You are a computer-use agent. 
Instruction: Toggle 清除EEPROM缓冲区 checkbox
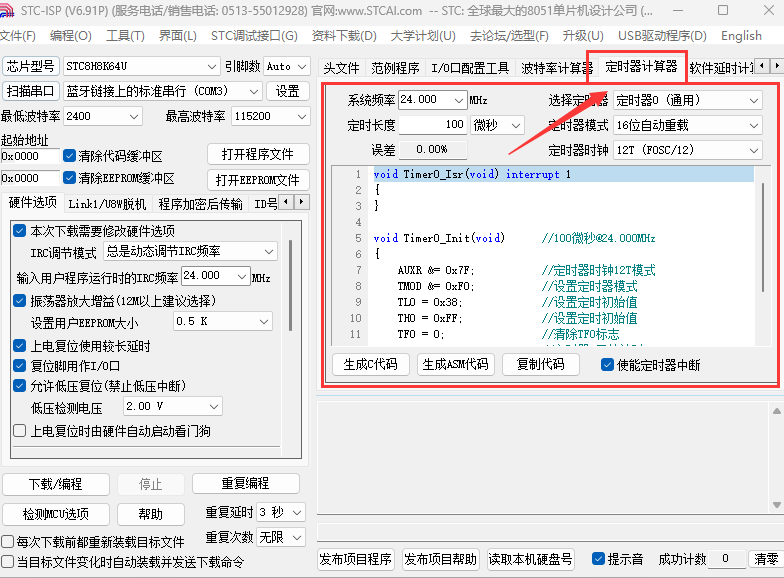(70, 178)
